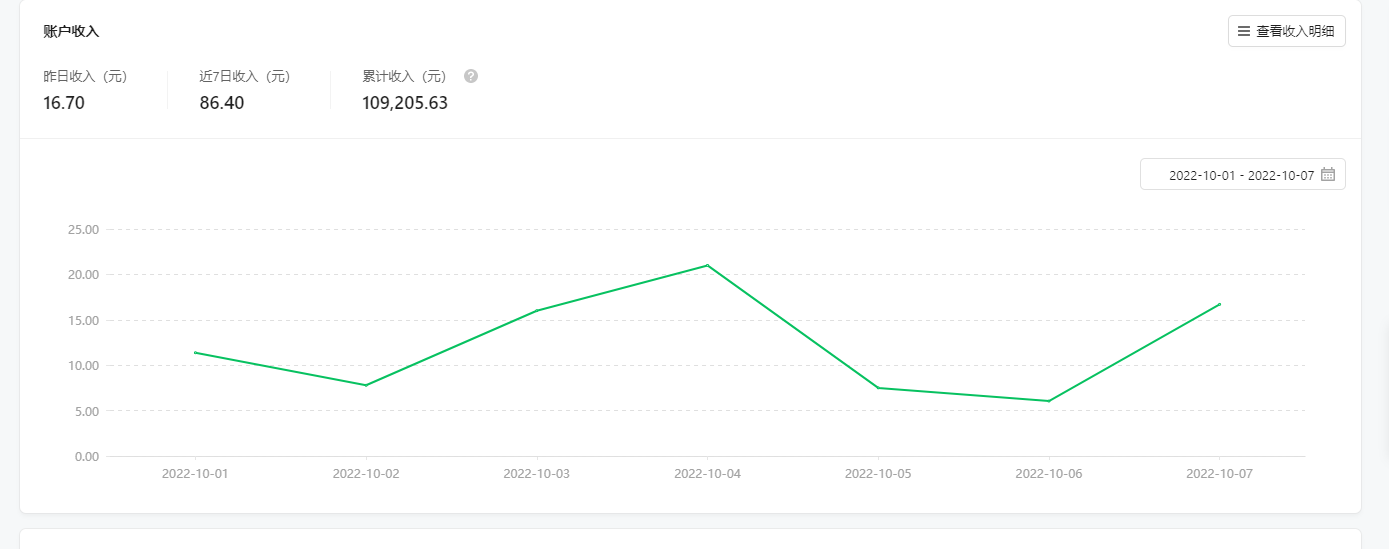
Task: Click the 2022-10-07 x-axis label
Action: click(x=1219, y=474)
